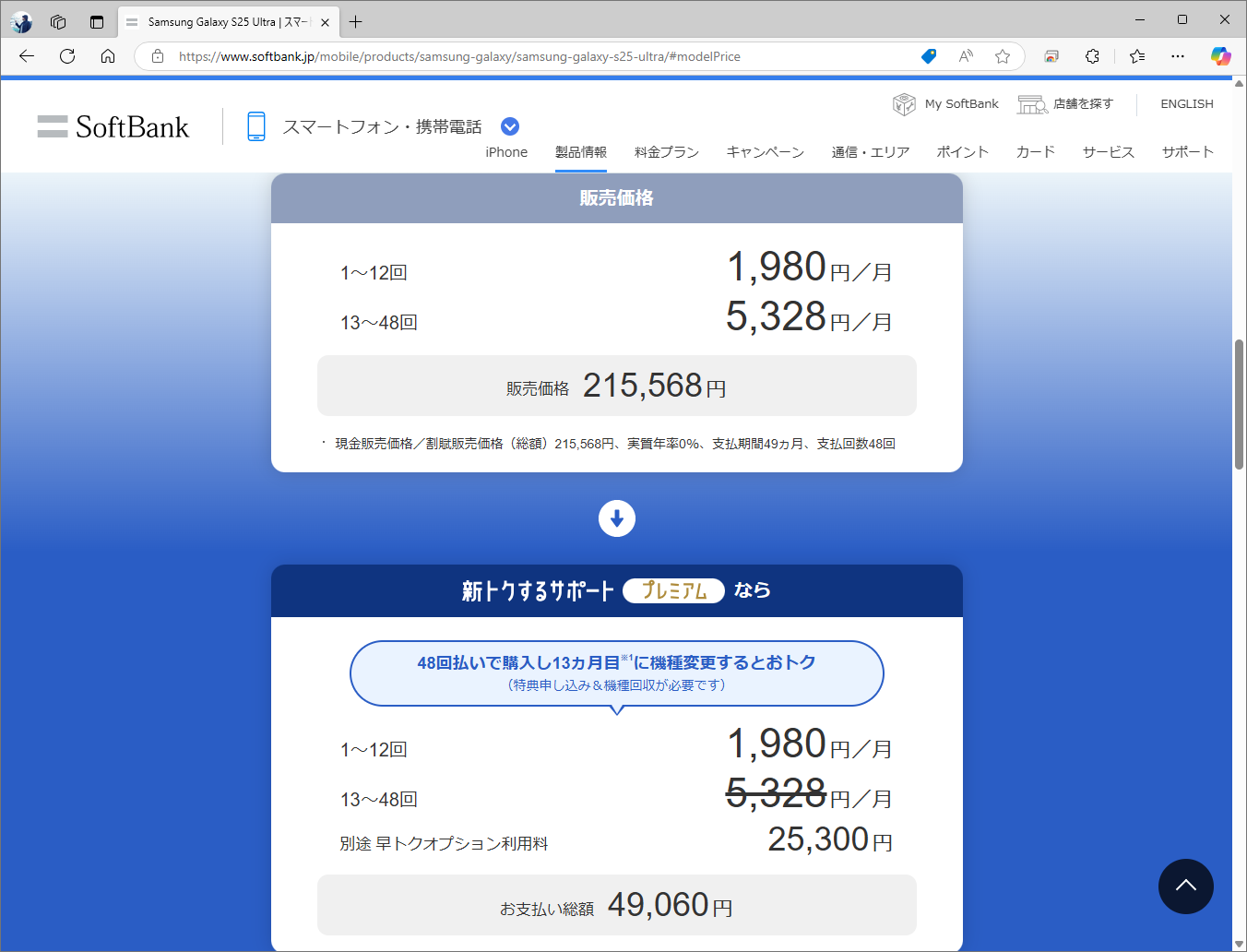Click the プレミアム badge

(x=674, y=591)
